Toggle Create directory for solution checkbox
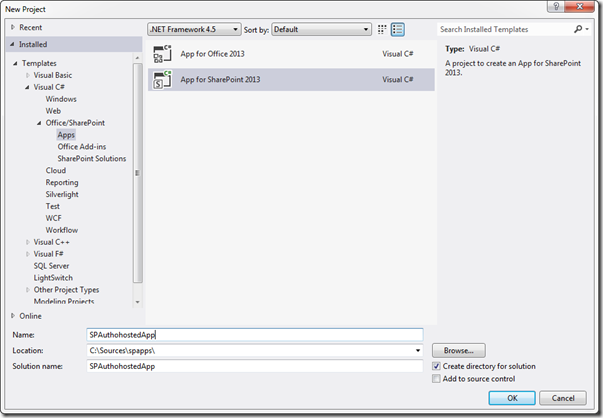The image size is (603, 418). (x=436, y=366)
